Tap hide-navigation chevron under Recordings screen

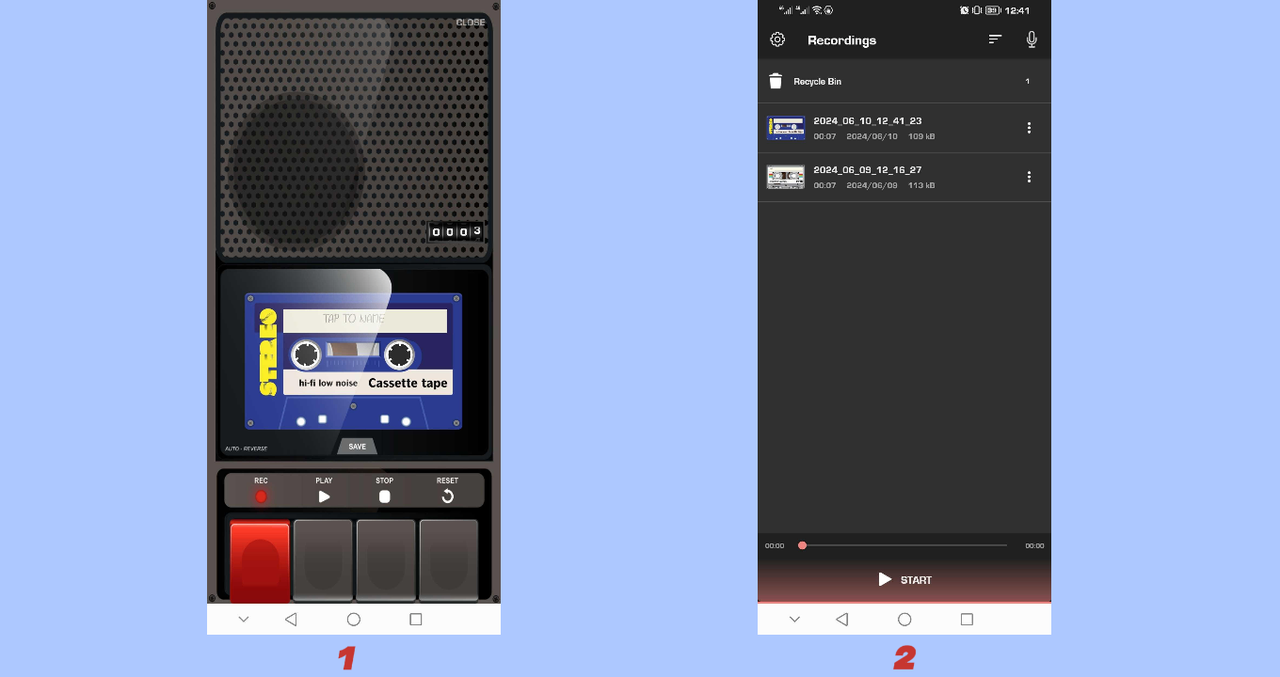(795, 619)
